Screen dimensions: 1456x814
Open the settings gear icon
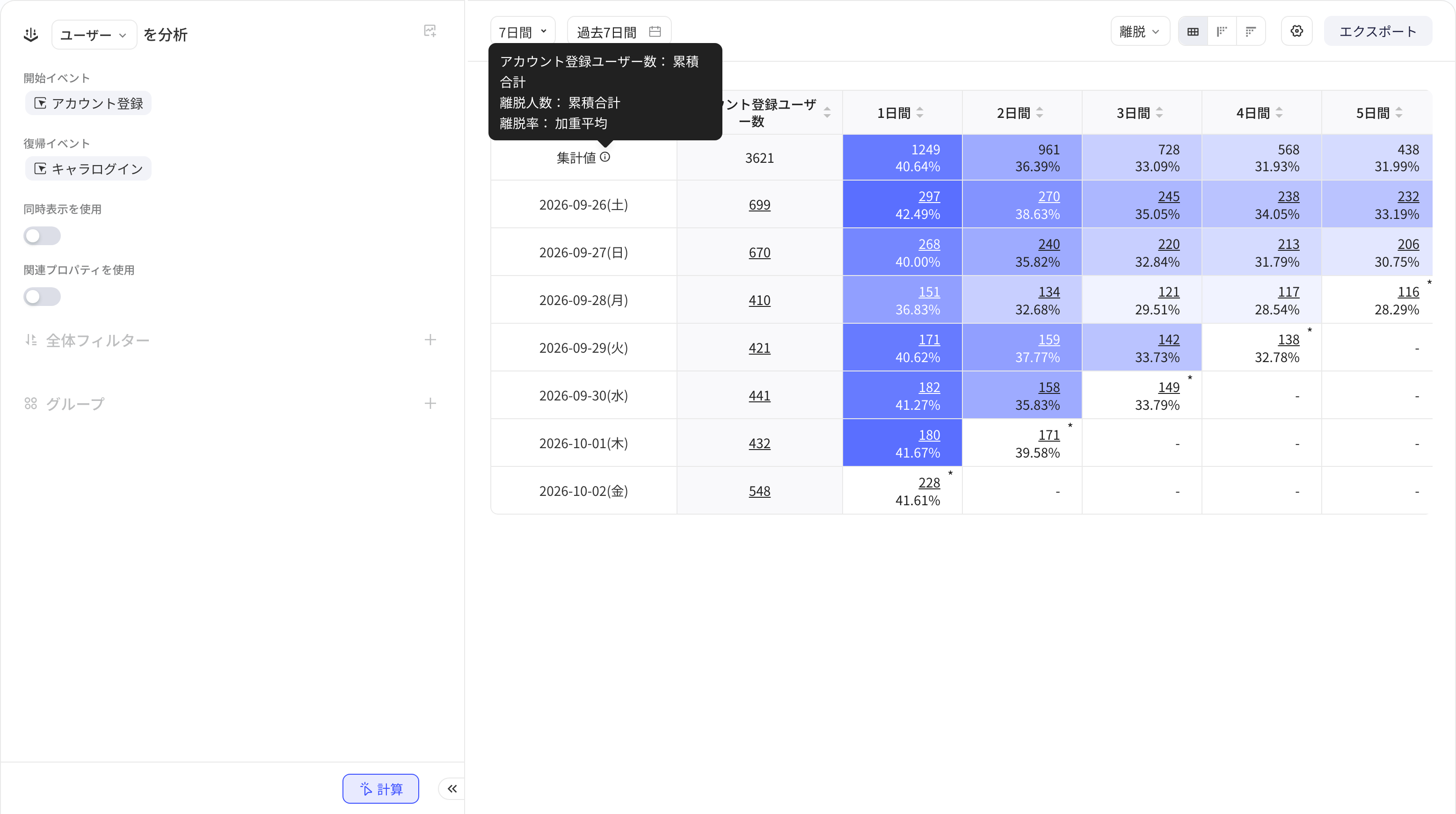click(x=1296, y=31)
